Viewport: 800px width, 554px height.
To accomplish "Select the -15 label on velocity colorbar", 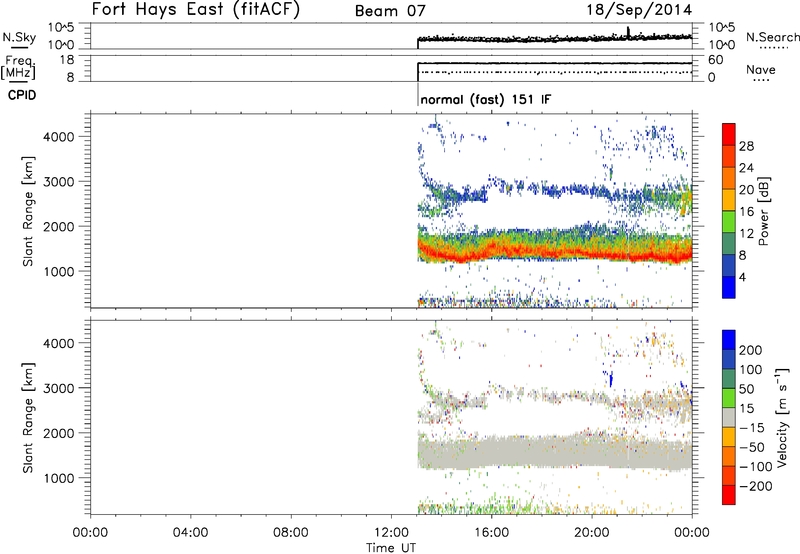I will pos(751,428).
